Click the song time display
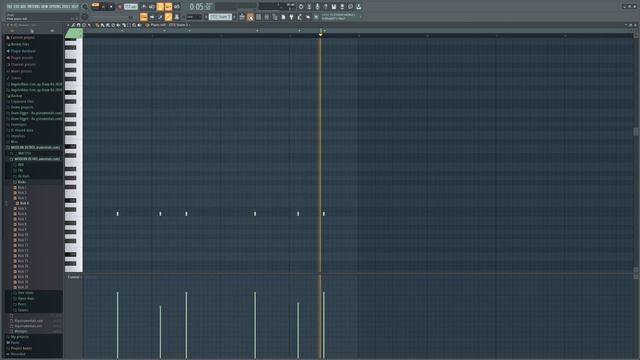Image resolution: width=640 pixels, height=360 pixels. point(200,7)
